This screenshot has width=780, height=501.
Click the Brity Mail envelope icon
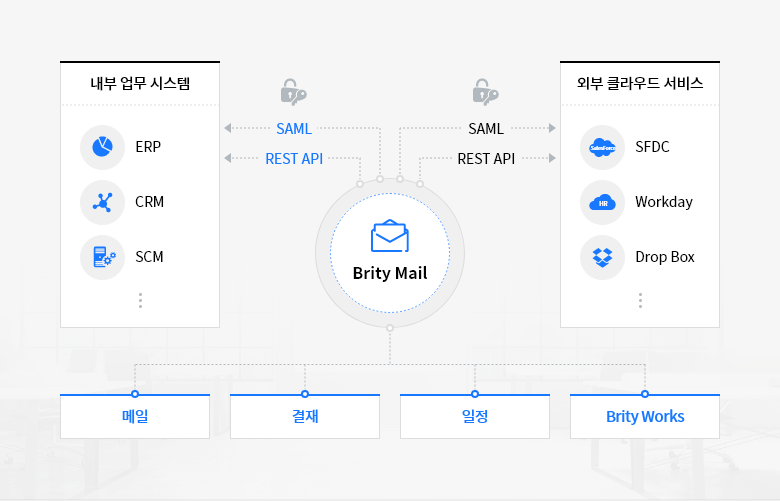[390, 236]
